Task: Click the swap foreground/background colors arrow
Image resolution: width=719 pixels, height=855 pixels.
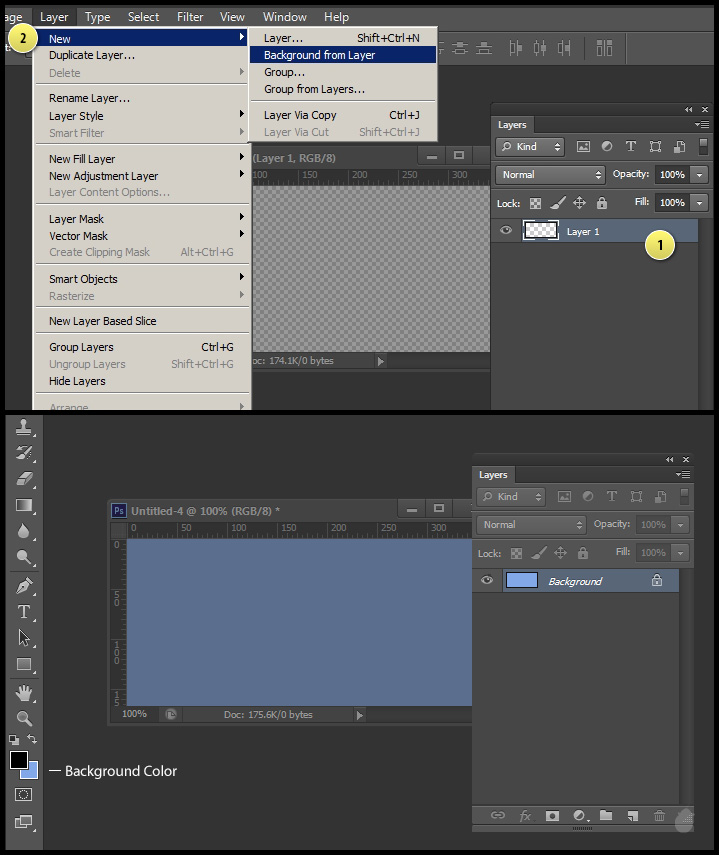Action: [33, 739]
